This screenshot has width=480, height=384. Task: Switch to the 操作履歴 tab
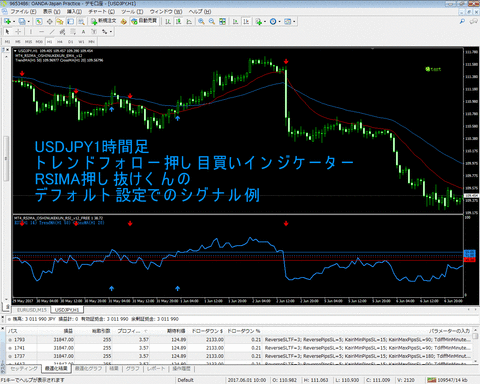click(181, 369)
